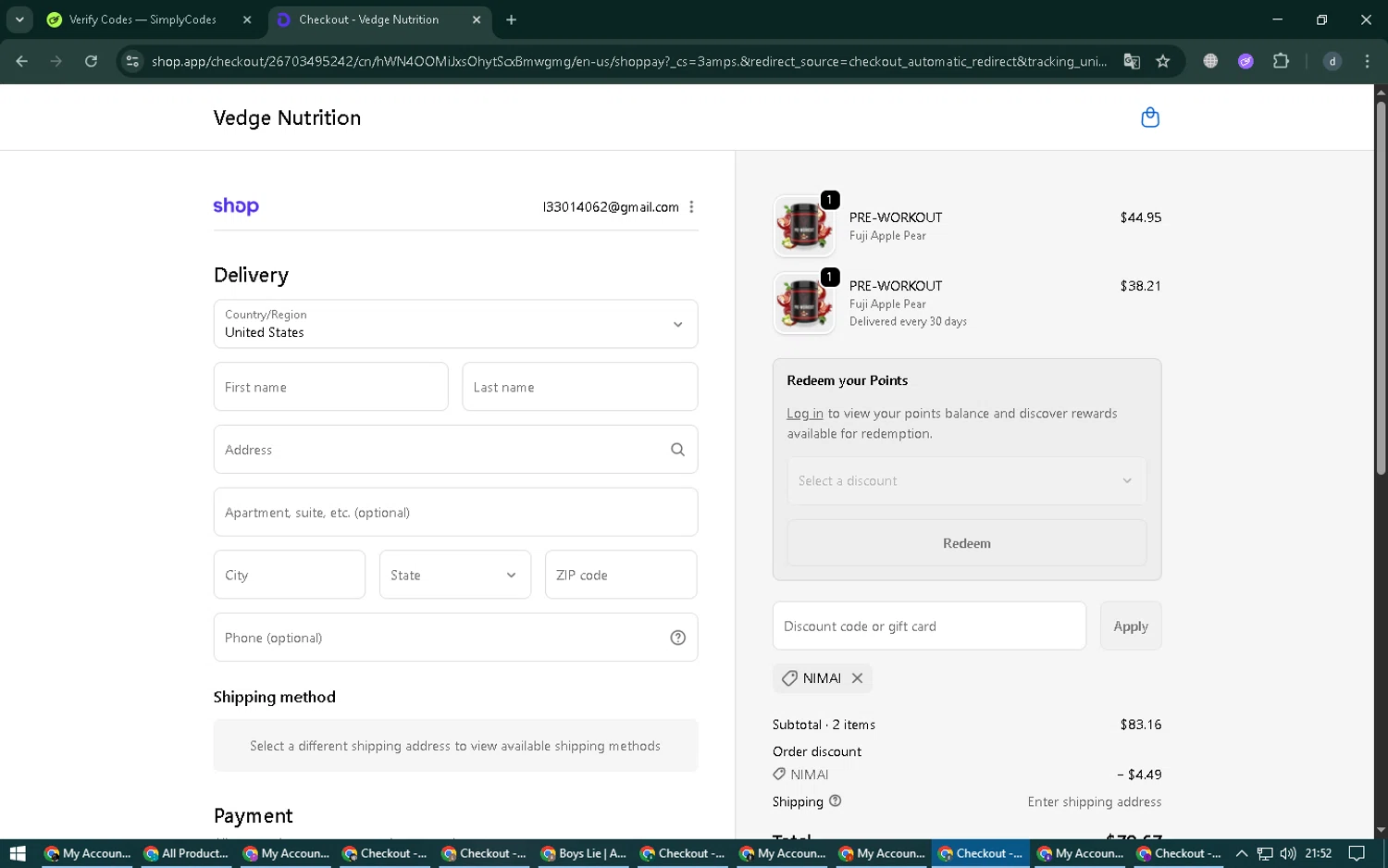Image resolution: width=1388 pixels, height=868 pixels.
Task: Close the Verify Codes tab
Action: point(247,19)
